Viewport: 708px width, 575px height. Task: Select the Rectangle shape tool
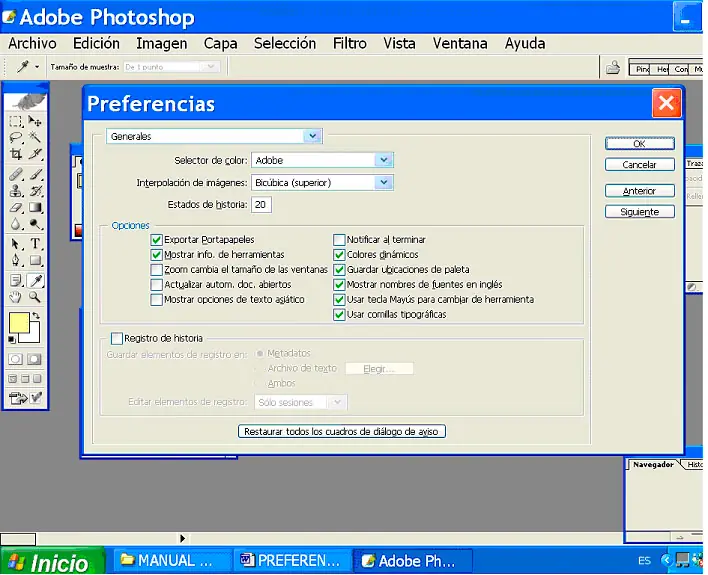point(35,260)
